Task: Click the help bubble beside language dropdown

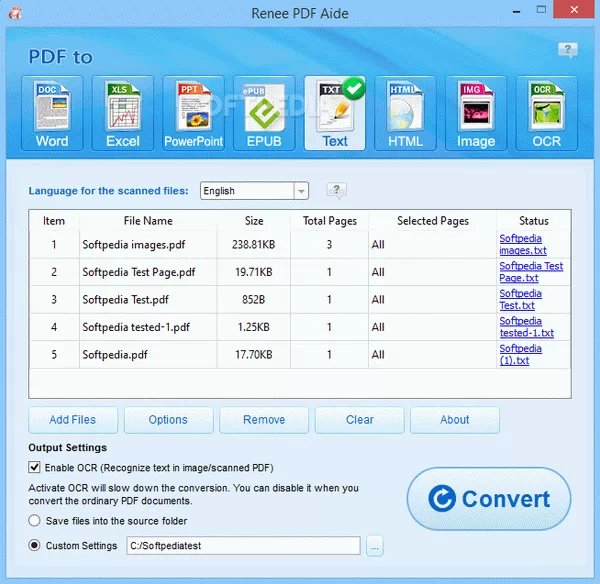Action: pos(336,190)
